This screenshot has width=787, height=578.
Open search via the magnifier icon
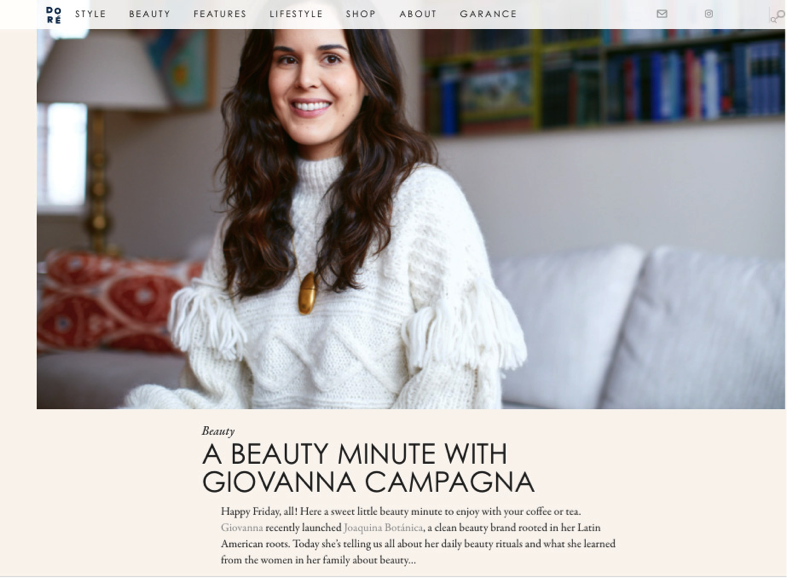[777, 16]
